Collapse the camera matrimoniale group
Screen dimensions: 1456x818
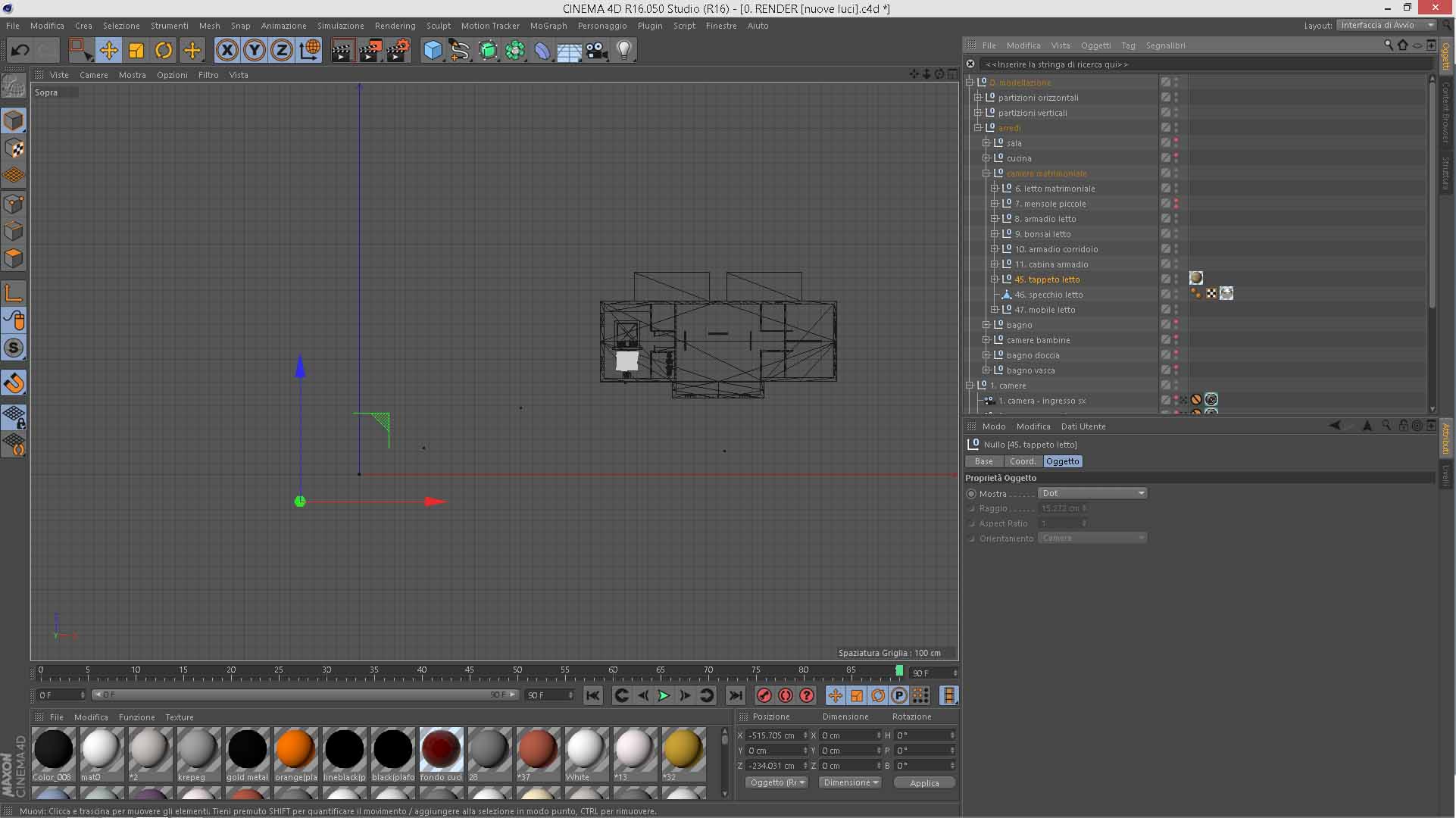(x=986, y=173)
